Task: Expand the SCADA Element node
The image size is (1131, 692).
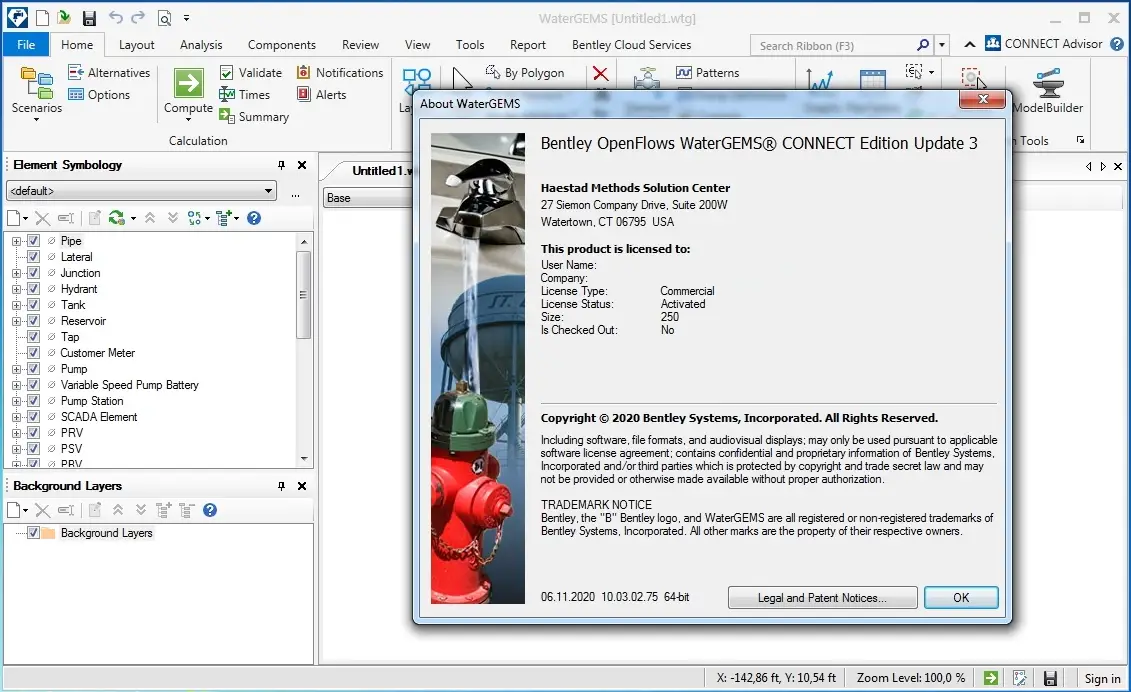Action: [17, 416]
